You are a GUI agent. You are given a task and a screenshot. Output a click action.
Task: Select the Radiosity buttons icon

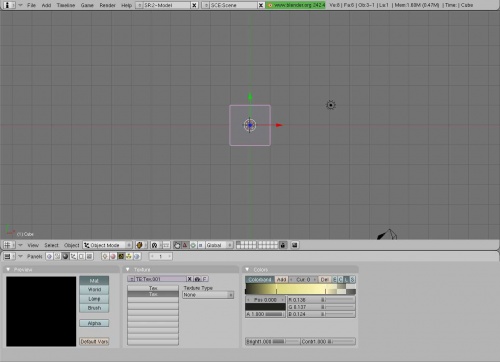click(x=128, y=256)
